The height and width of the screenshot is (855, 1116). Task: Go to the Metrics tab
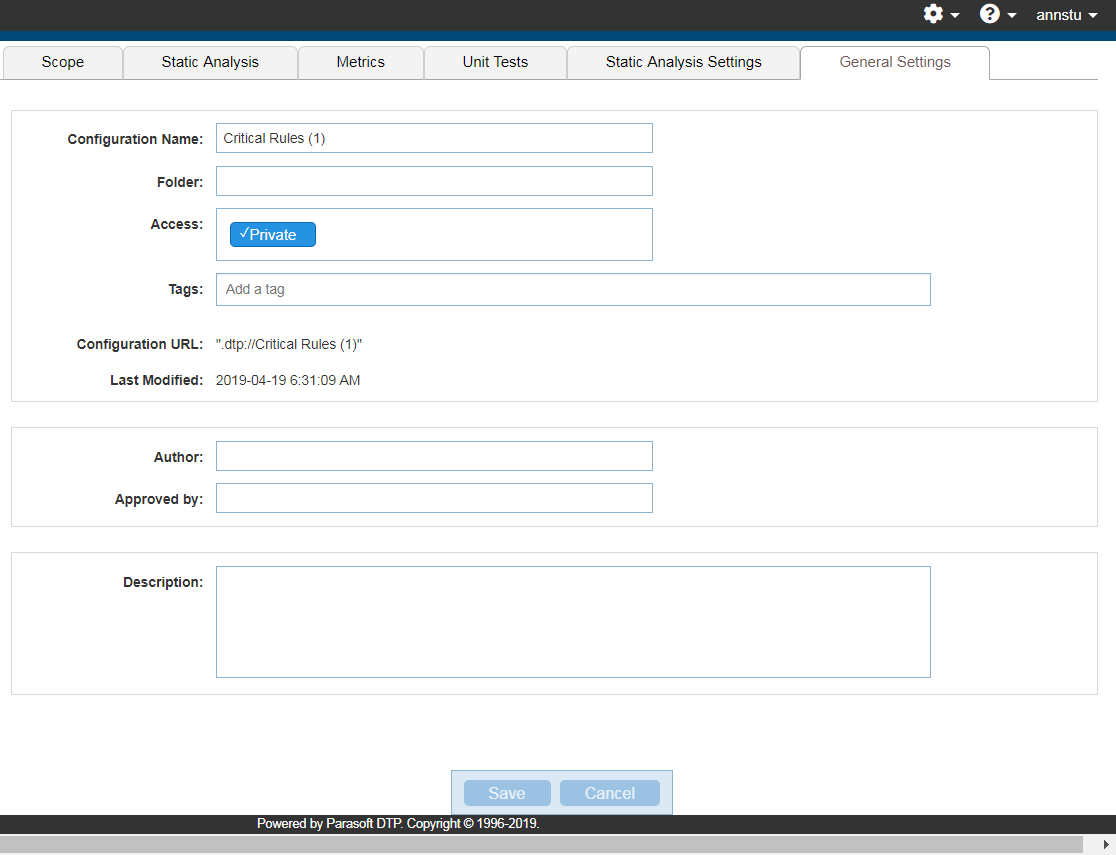coord(361,63)
